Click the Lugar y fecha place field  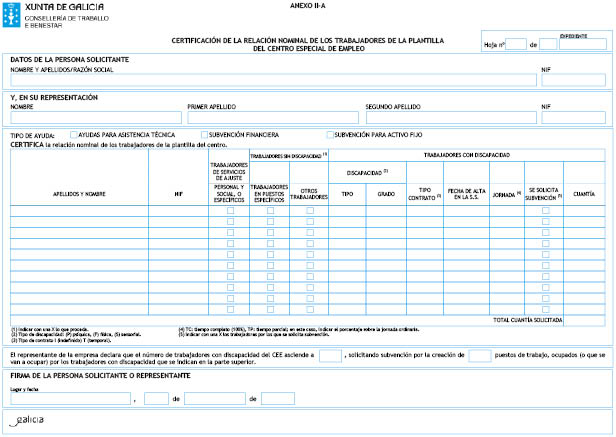(x=70, y=398)
